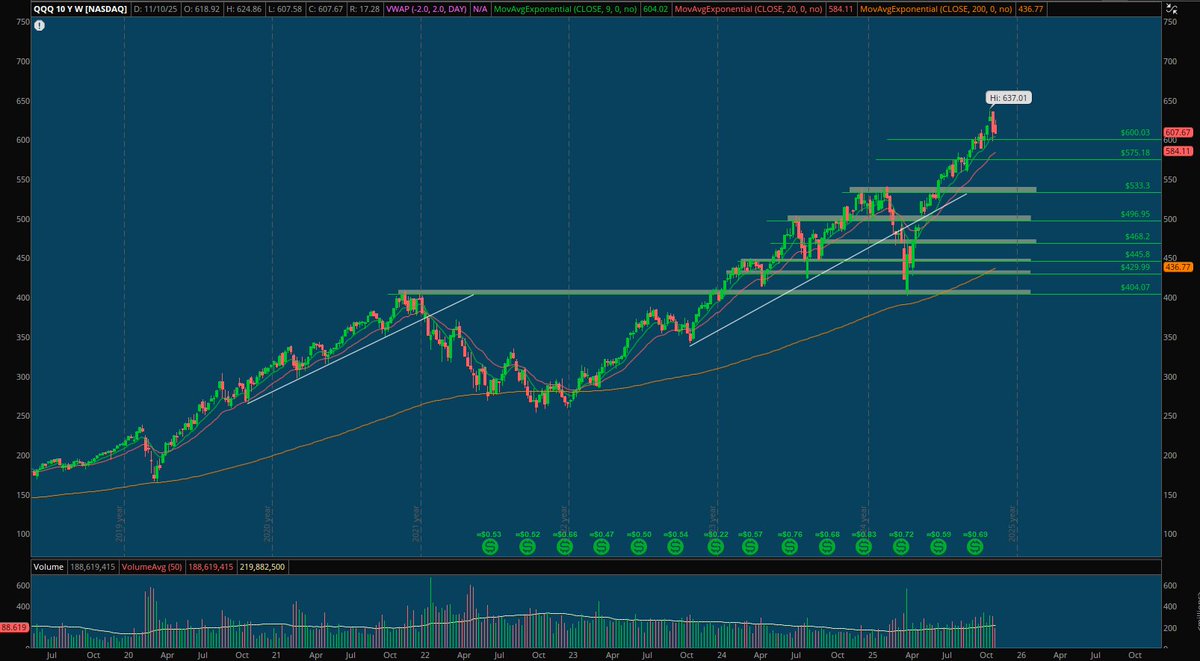Image resolution: width=1200 pixels, height=661 pixels.
Task: Click the dividend icon labeled $0.76
Action: pyautogui.click(x=790, y=547)
